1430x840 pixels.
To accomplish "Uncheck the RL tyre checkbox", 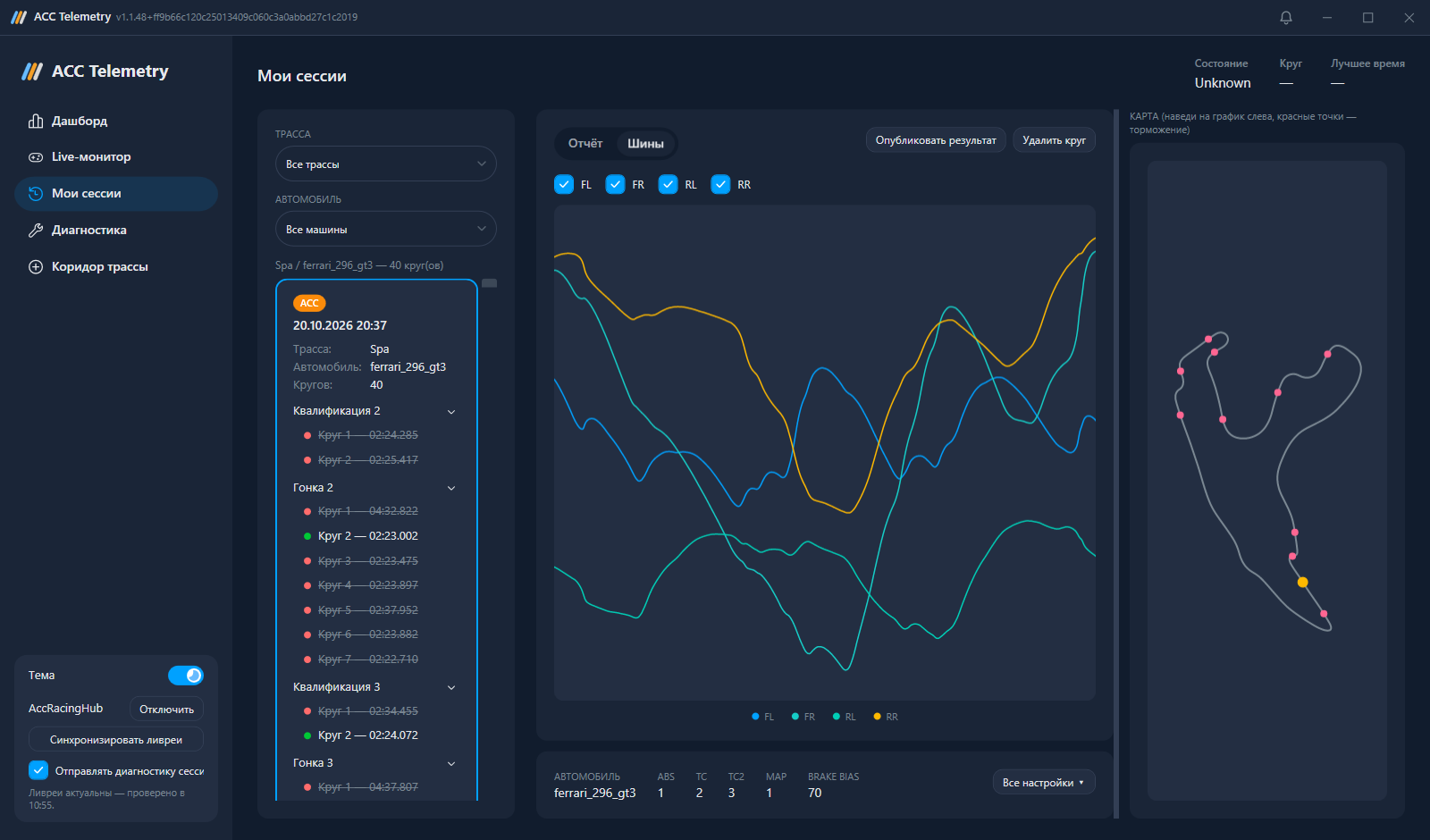I will coord(668,184).
